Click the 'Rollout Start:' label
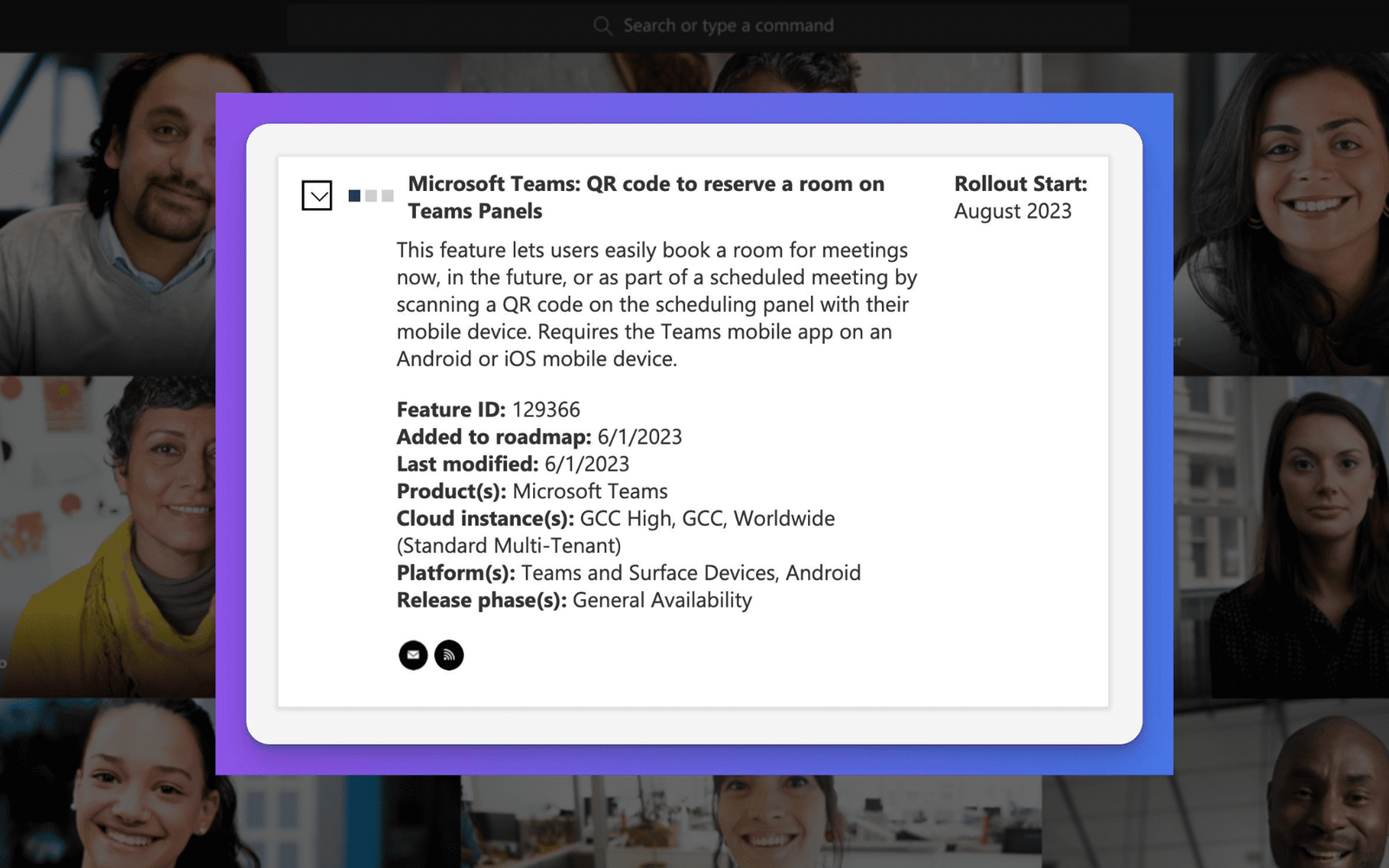1389x868 pixels. point(1021,184)
